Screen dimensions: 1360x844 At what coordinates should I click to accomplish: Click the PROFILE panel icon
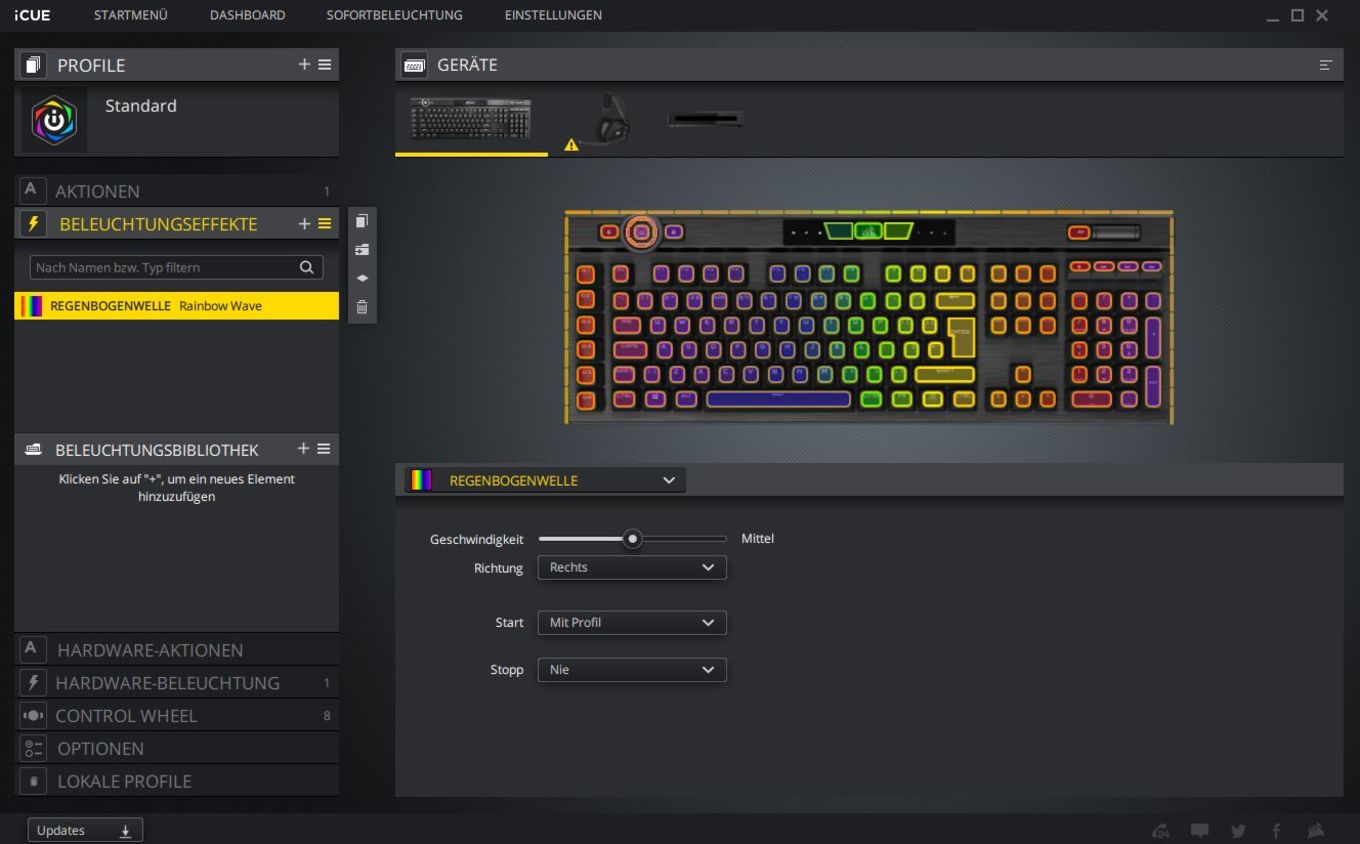33,65
